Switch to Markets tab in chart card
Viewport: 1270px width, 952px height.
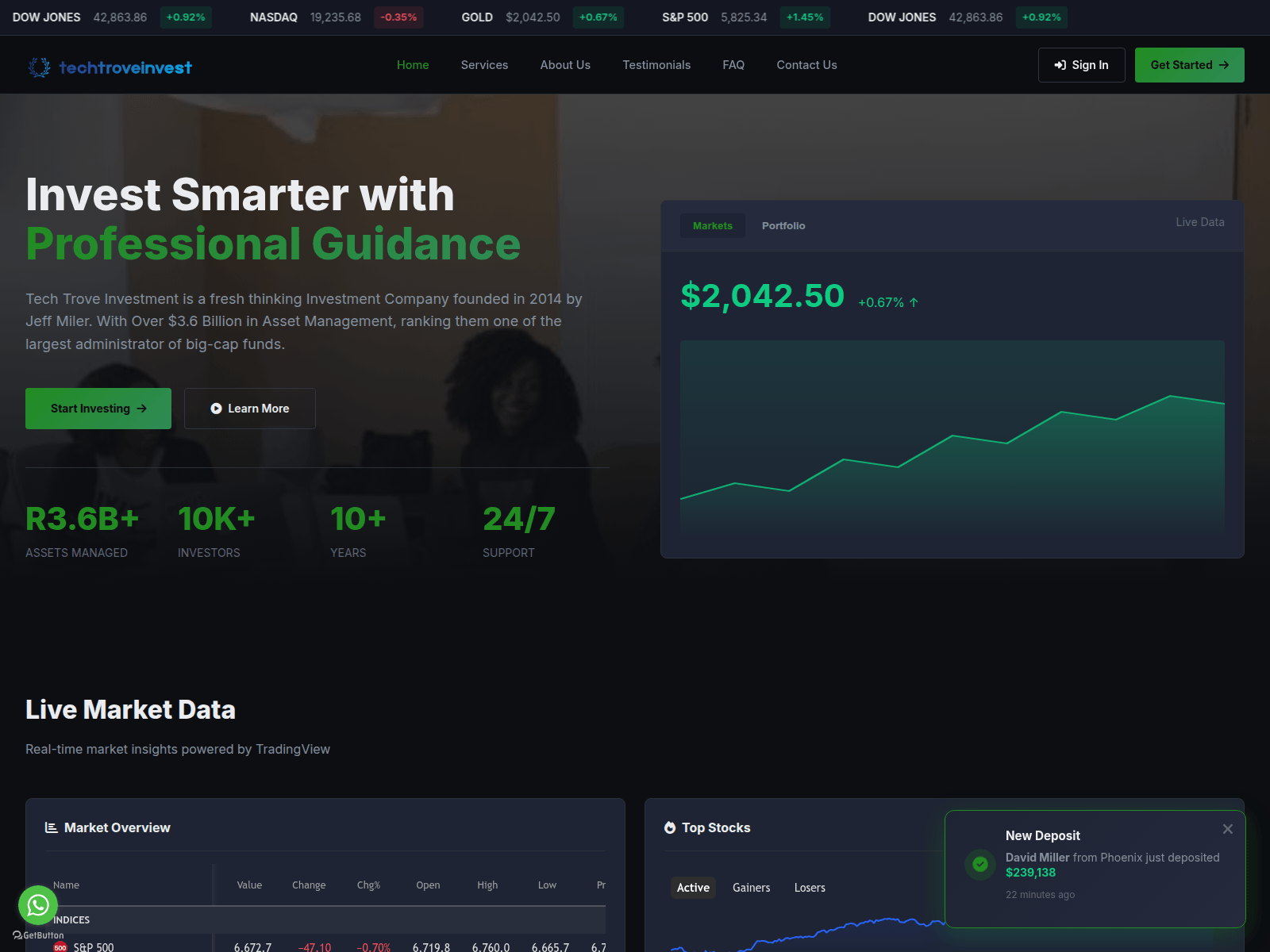click(x=713, y=226)
